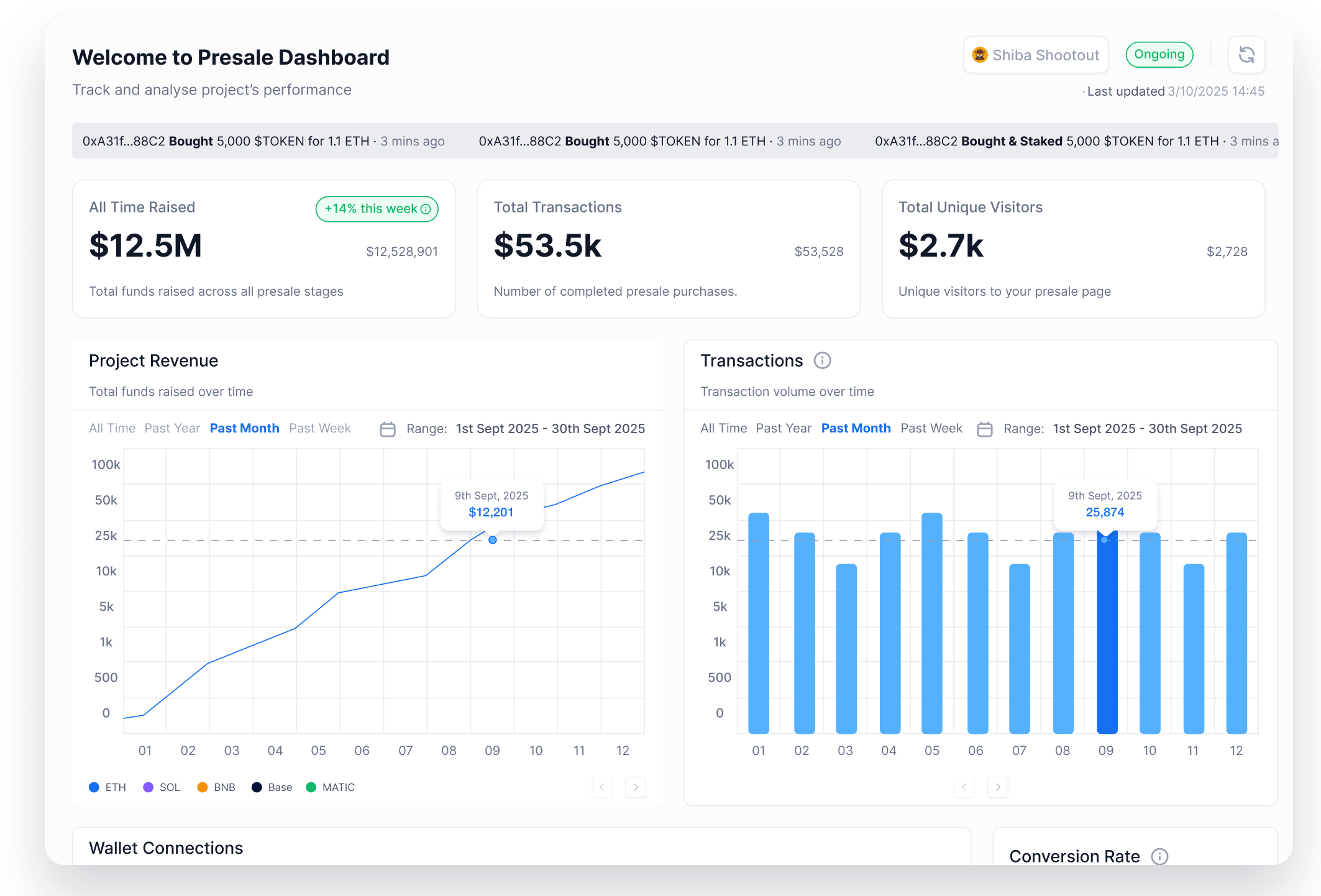Go to next page in Transactions chart
Viewport: 1321px width, 896px height.
998,787
